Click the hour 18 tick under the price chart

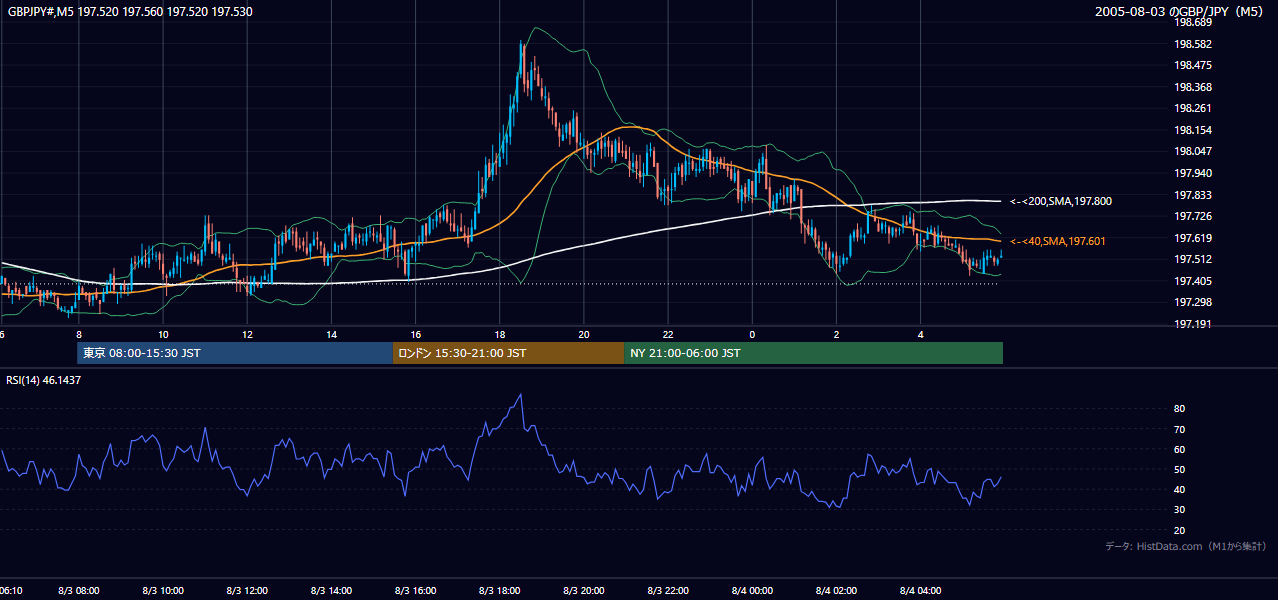coord(499,334)
